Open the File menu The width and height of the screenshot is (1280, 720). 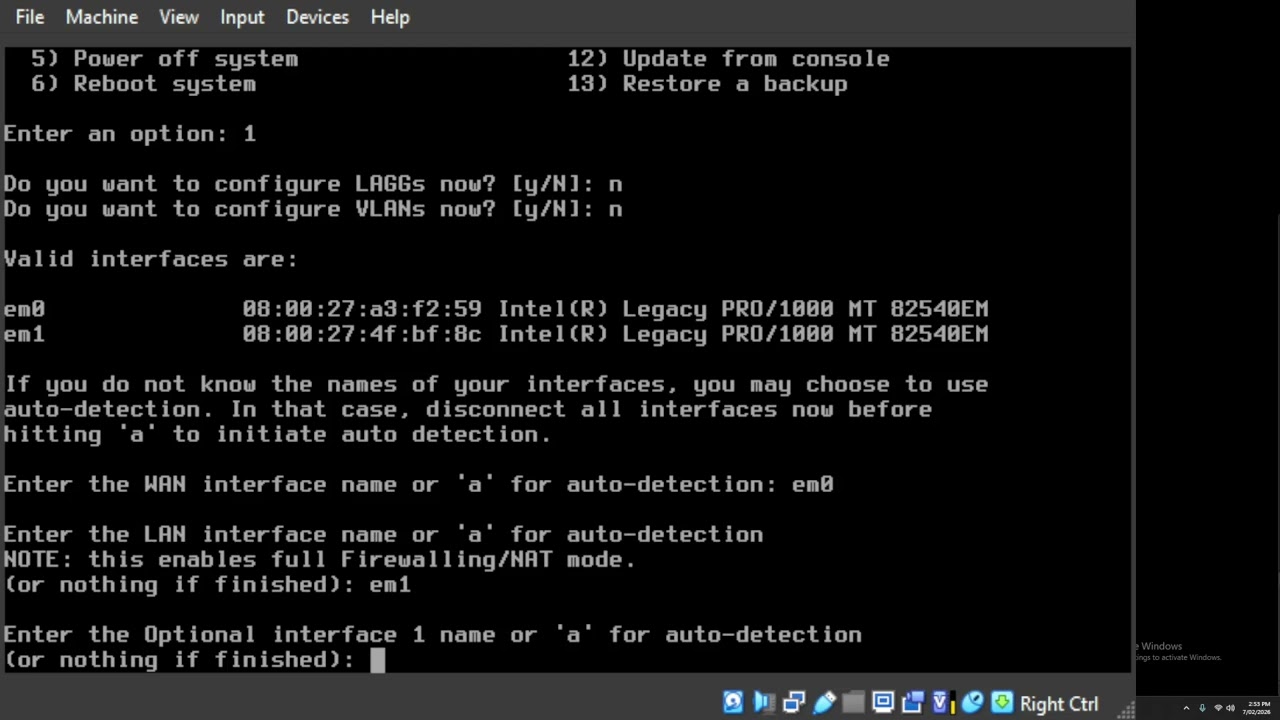click(x=30, y=17)
